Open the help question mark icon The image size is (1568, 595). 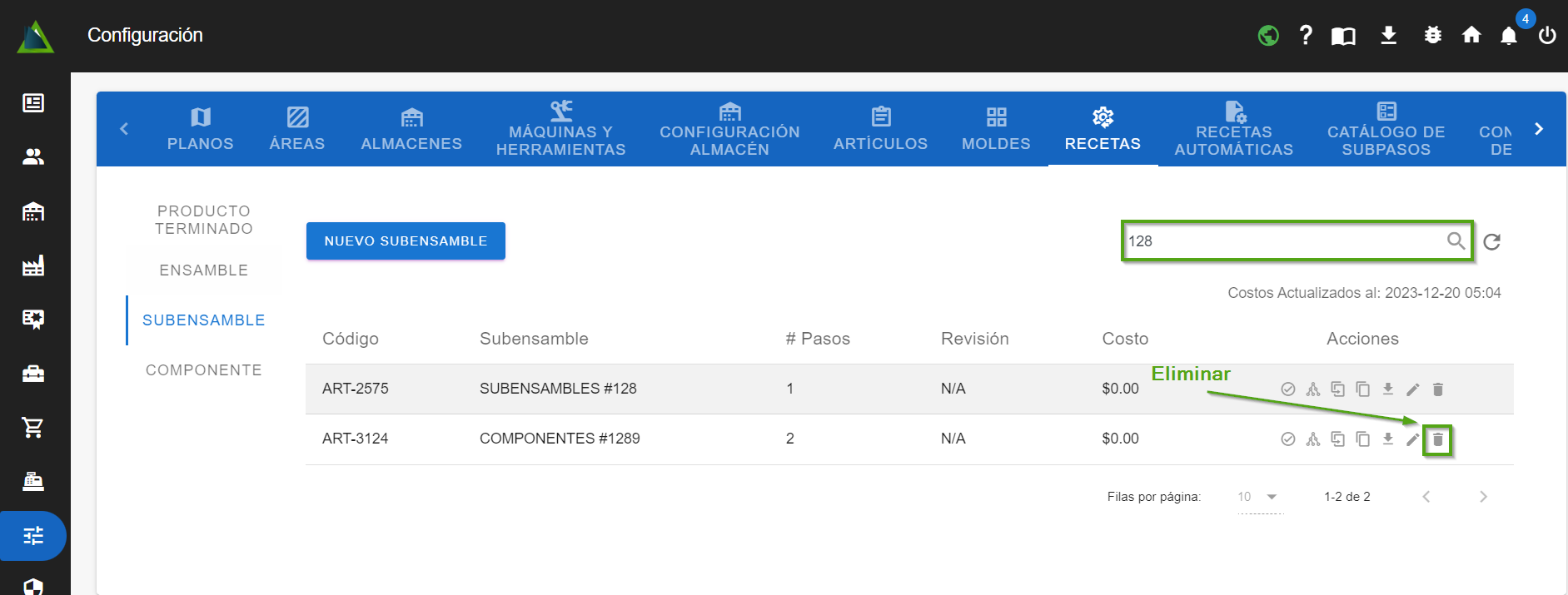click(1306, 35)
